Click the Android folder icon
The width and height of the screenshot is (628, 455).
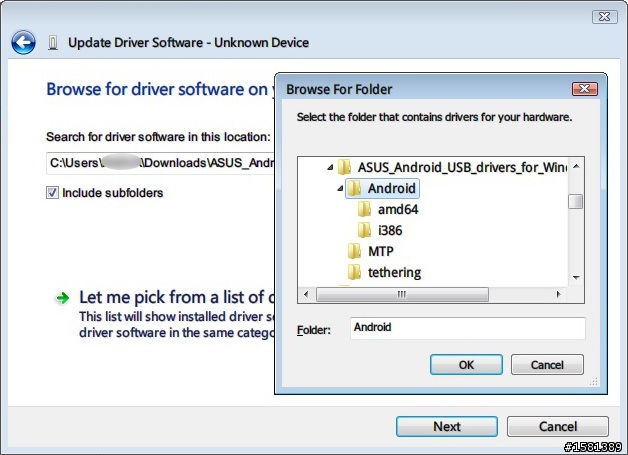point(354,188)
